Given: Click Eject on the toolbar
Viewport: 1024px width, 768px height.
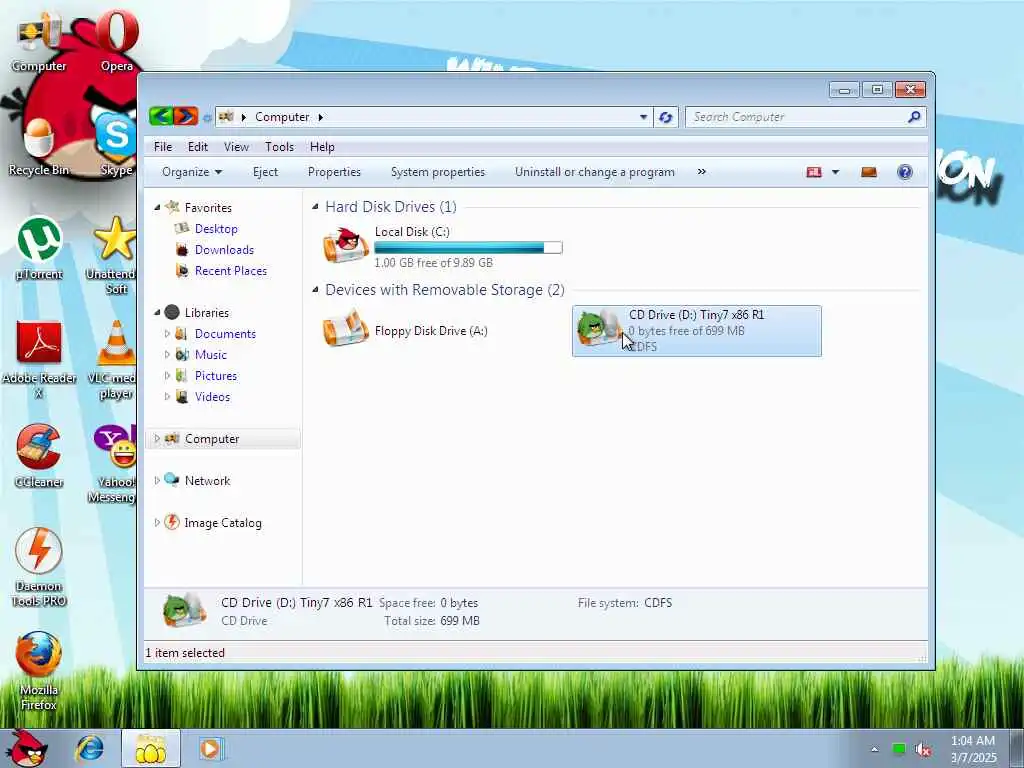Looking at the screenshot, I should pyautogui.click(x=265, y=172).
